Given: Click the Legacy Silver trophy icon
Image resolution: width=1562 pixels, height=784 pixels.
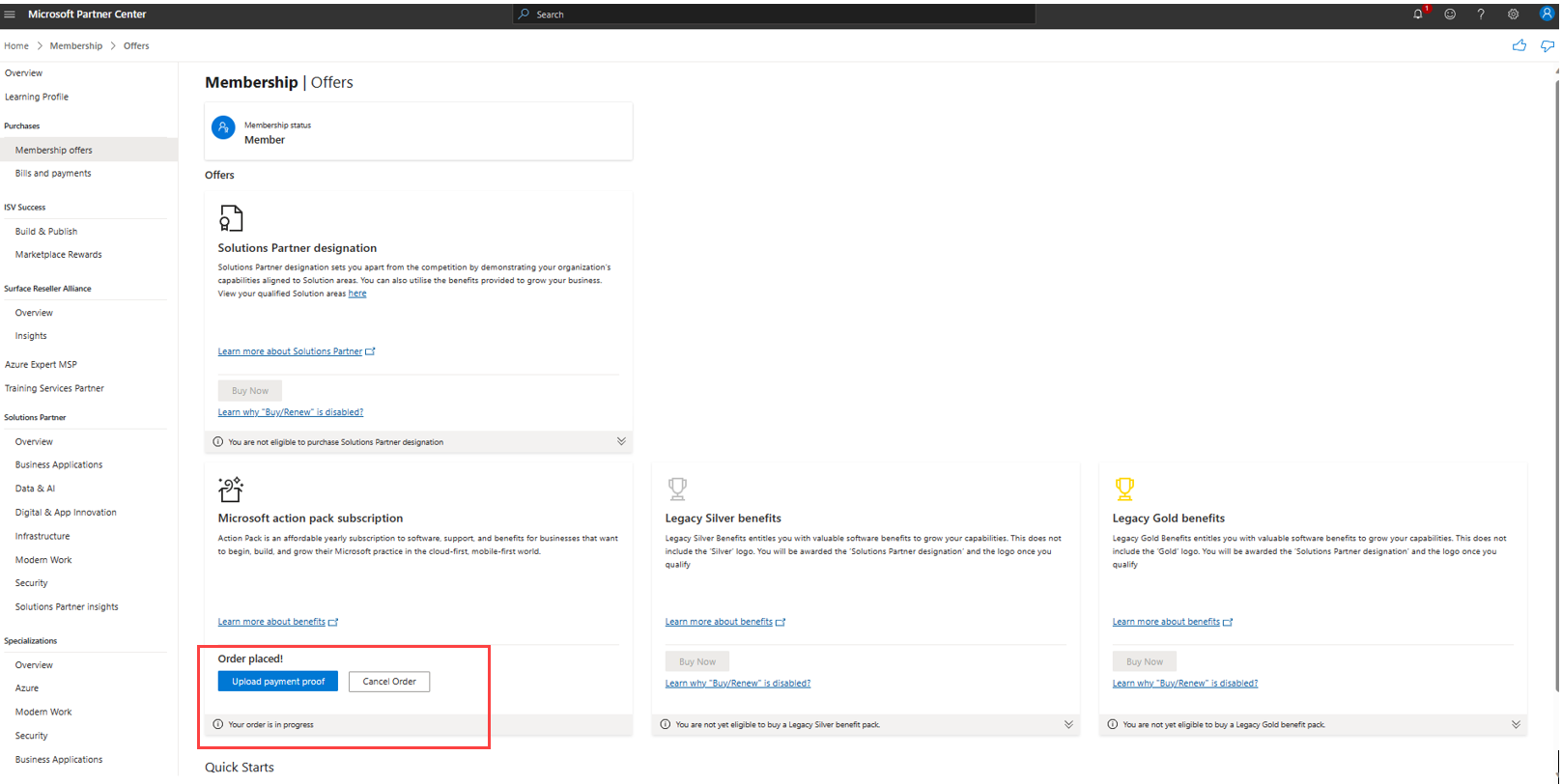Looking at the screenshot, I should pos(678,489).
